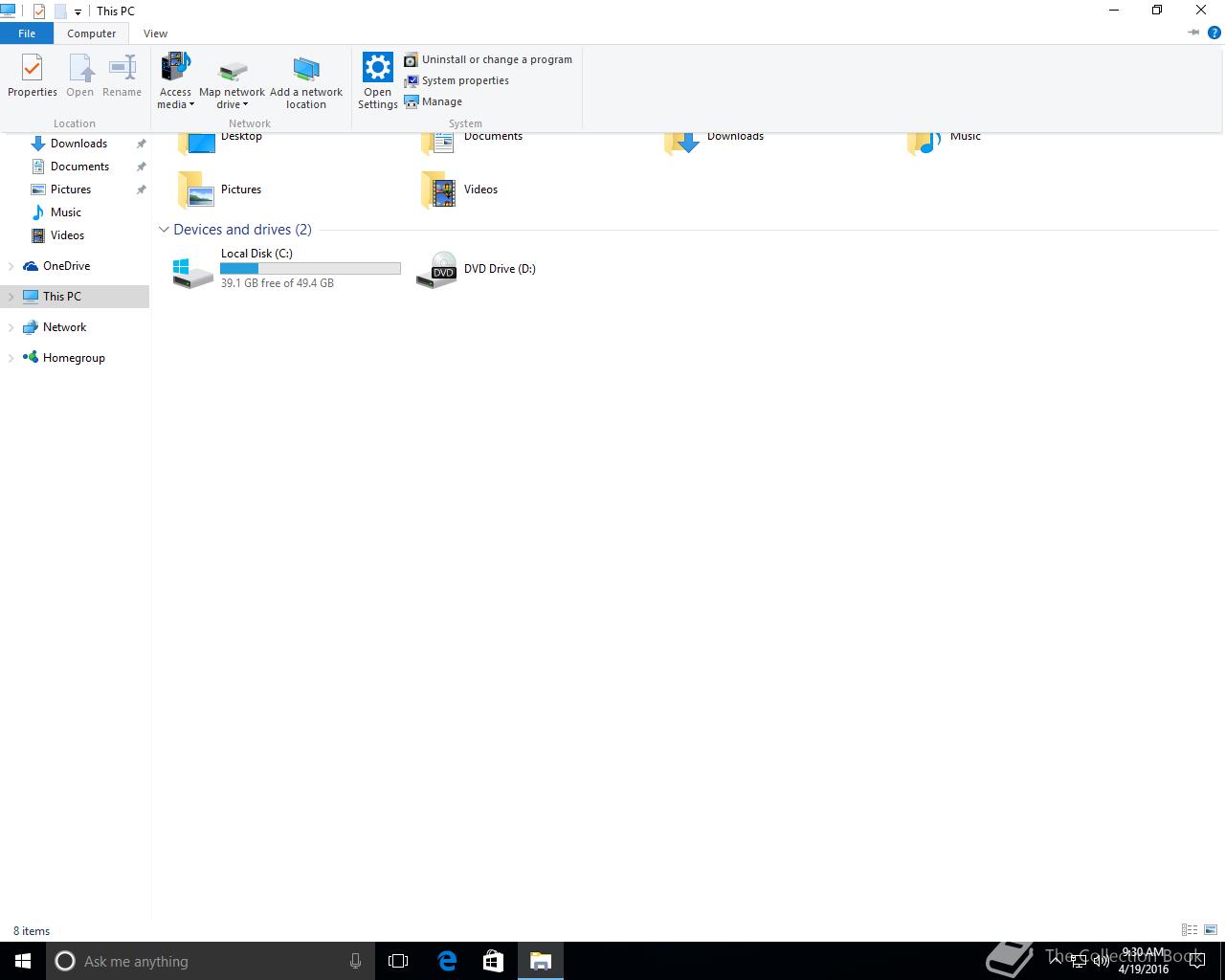
Task: Expand the Homegroup tree node
Action: (x=11, y=358)
